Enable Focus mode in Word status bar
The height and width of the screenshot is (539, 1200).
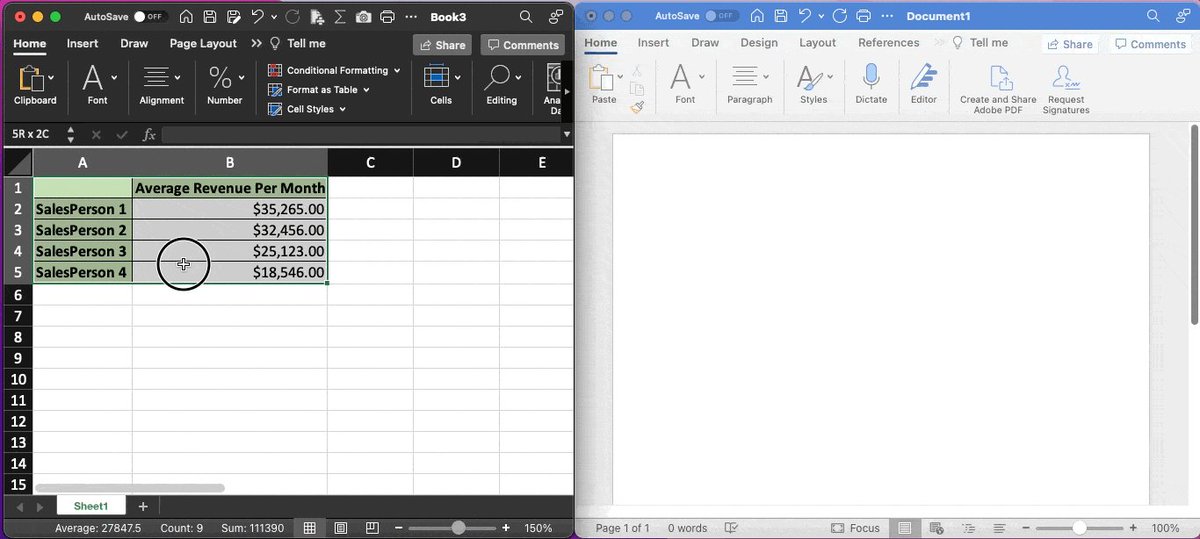coord(856,528)
